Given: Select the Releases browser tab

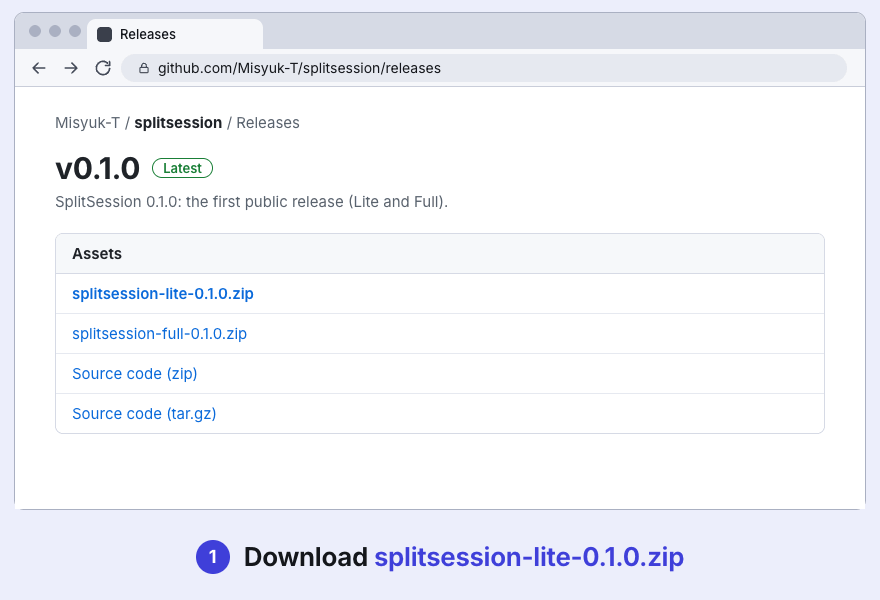Looking at the screenshot, I should tap(175, 34).
